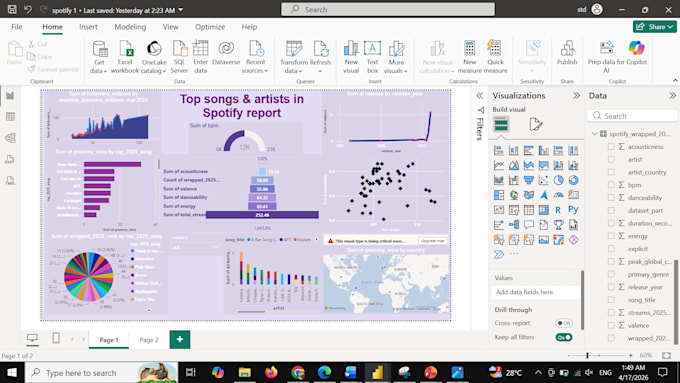Screen dimensions: 680x383
Task: Switch to Format visual pane icon
Action: [x=536, y=125]
